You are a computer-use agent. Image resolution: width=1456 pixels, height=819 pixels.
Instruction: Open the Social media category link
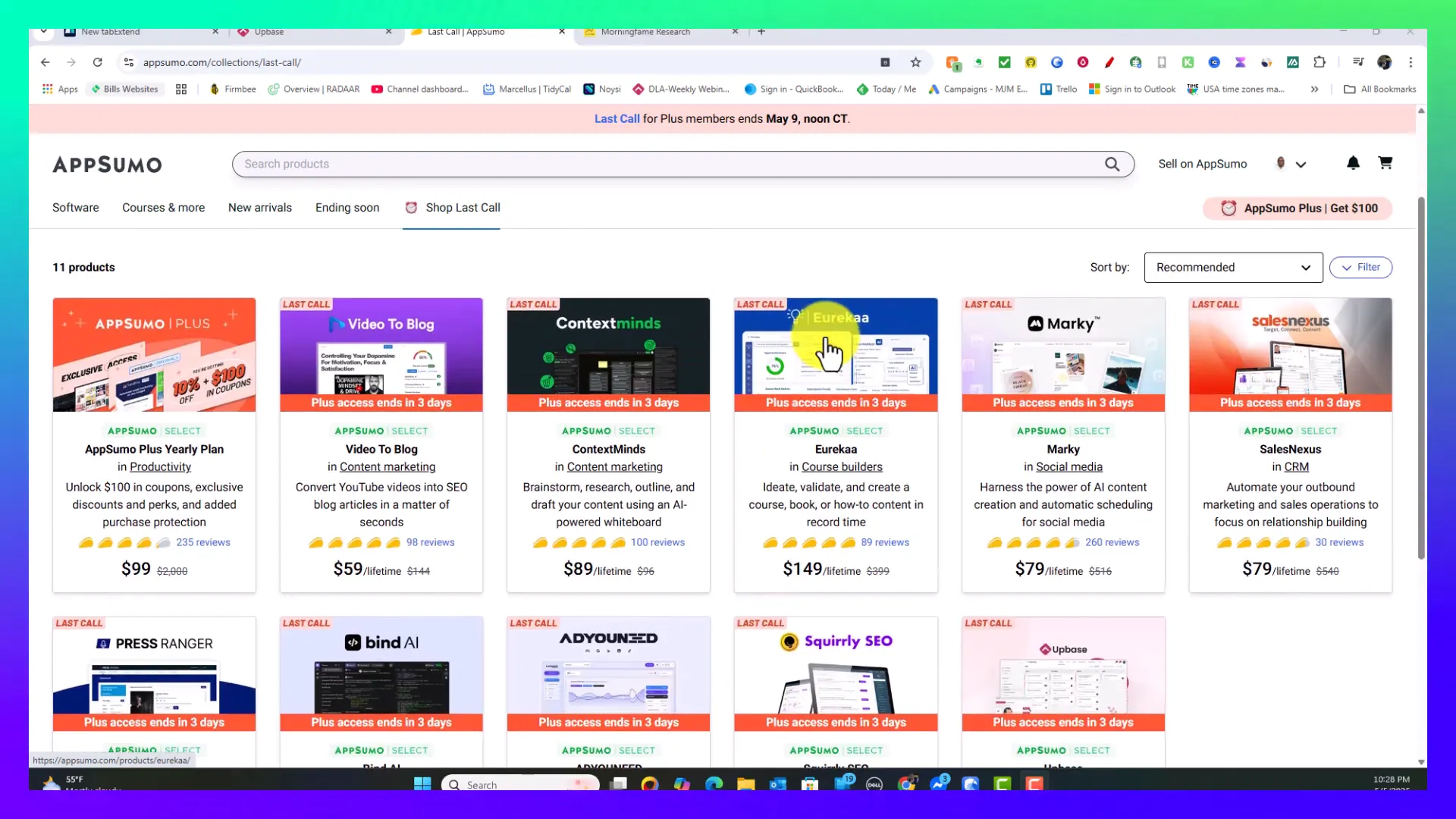coord(1069,467)
